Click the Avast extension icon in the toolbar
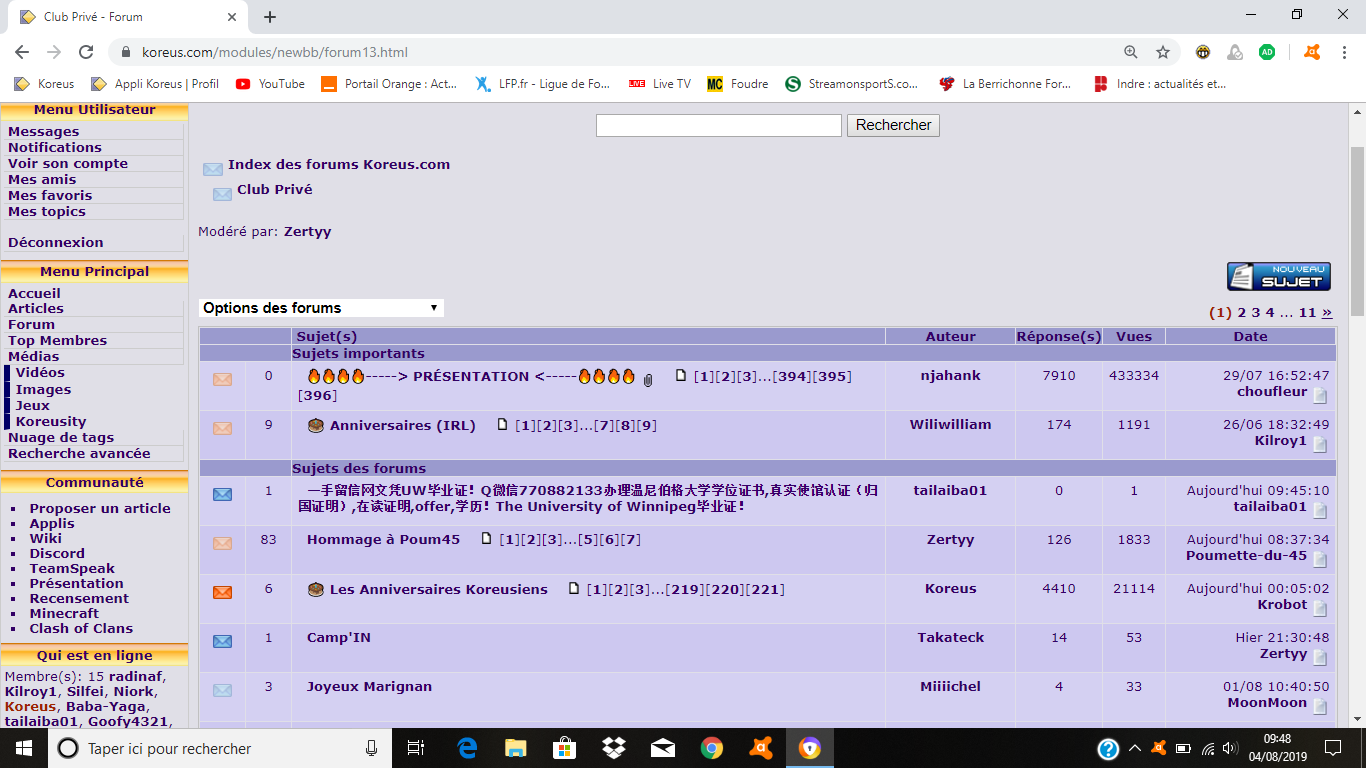The image size is (1366, 768). pos(1312,52)
